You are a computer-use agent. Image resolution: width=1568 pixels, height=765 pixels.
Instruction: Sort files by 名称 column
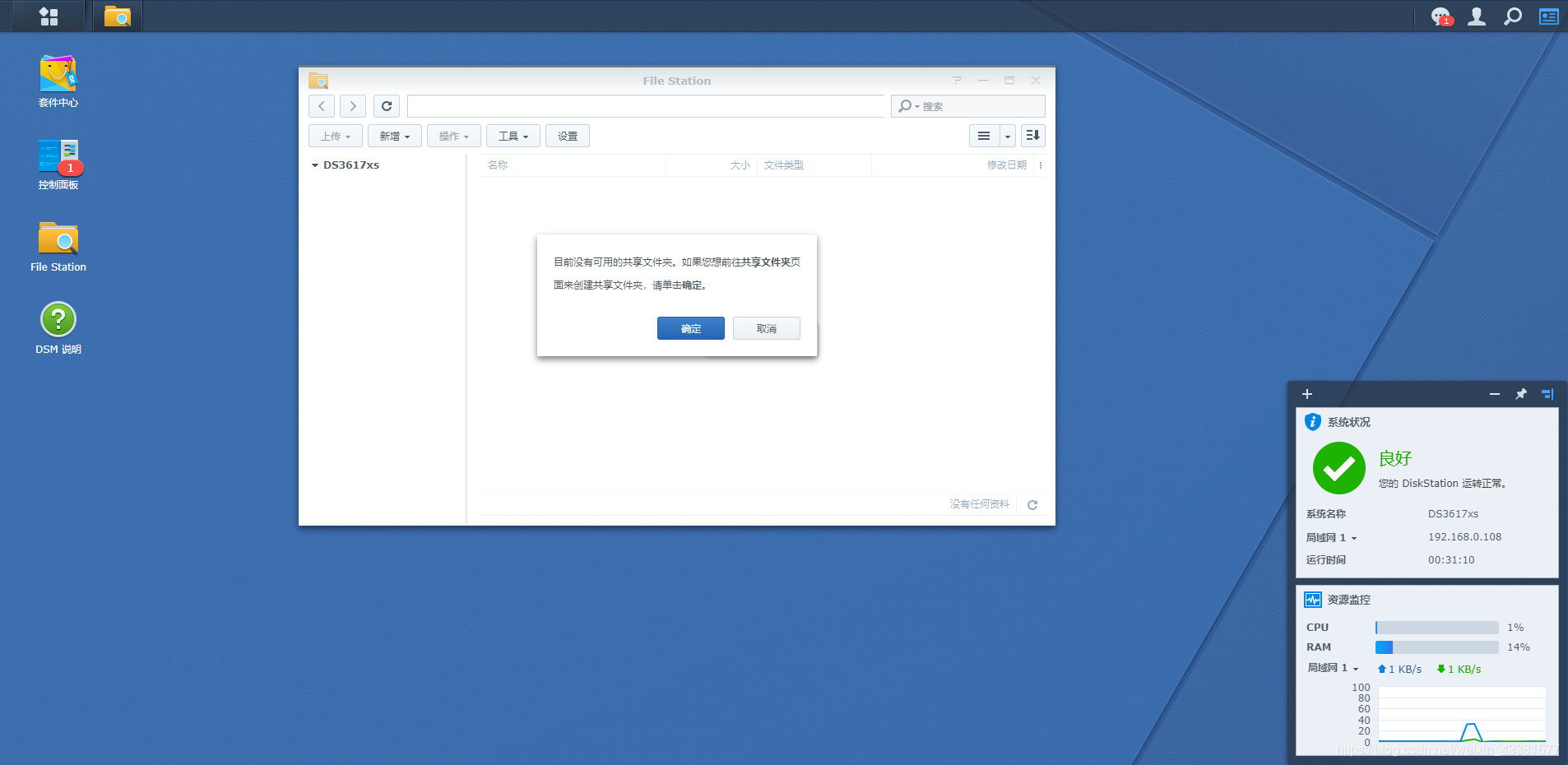573,165
